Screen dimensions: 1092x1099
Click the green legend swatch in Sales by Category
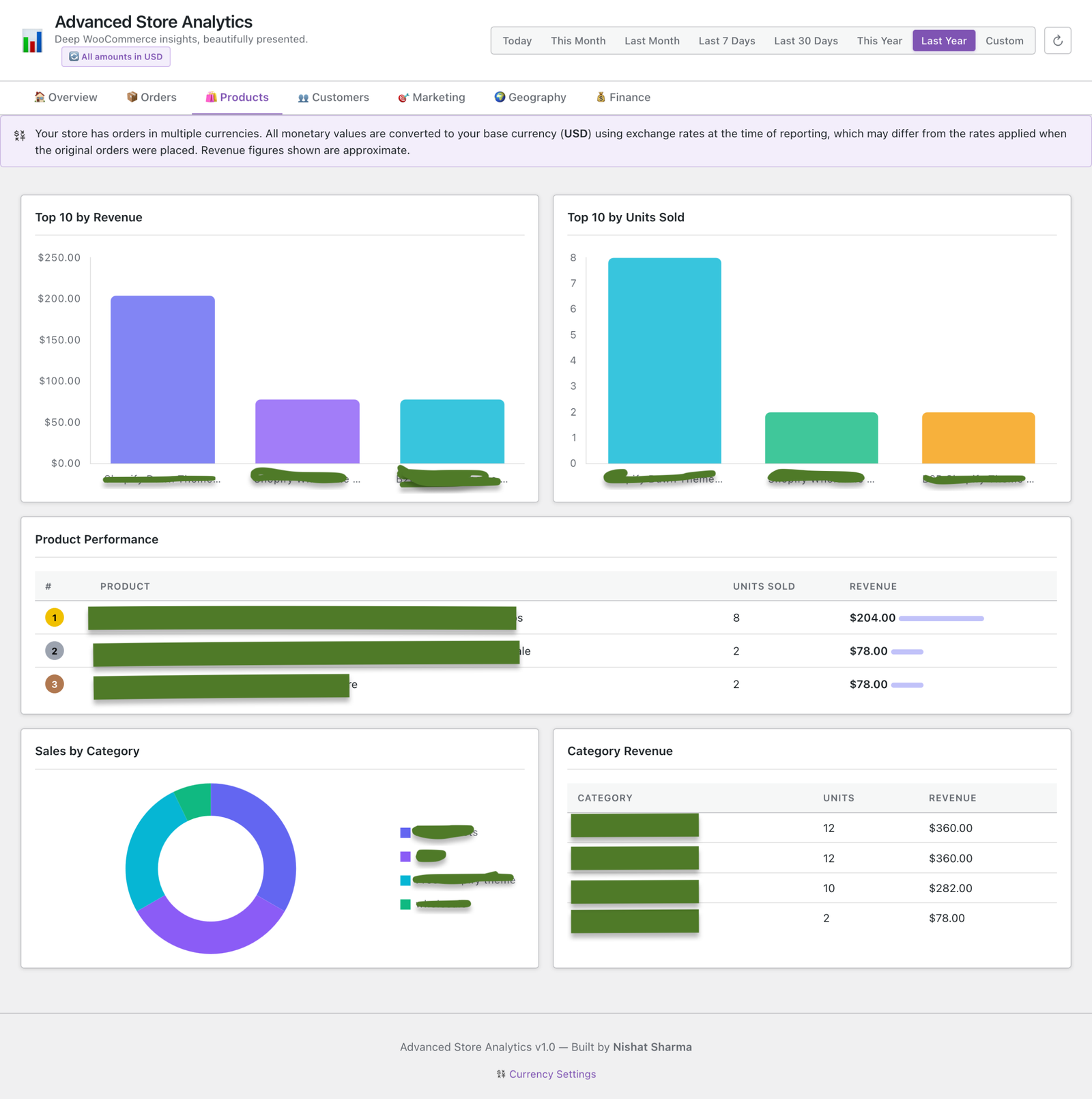(405, 904)
